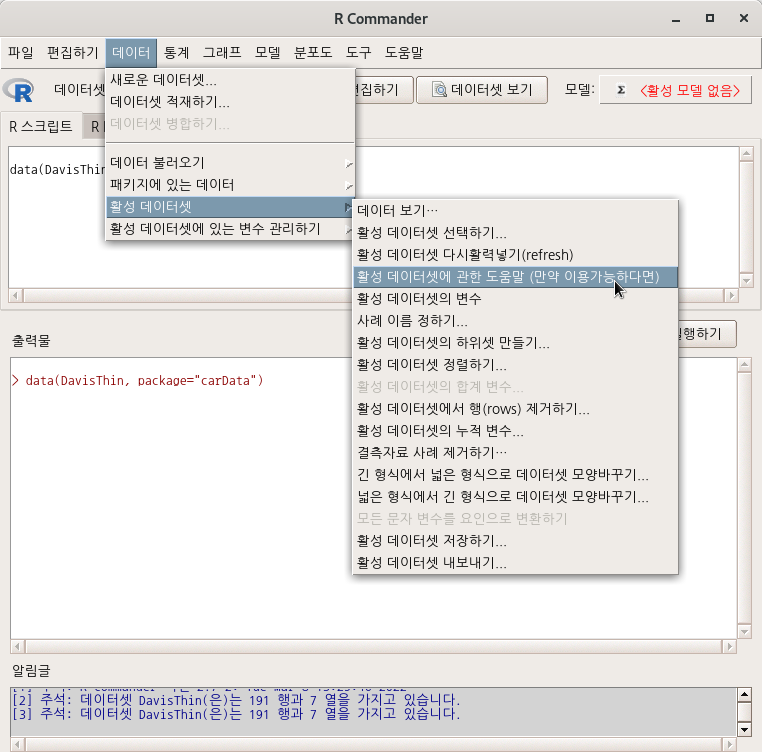Click script editor scroll down arrow
This screenshot has height=752, width=762.
746,280
